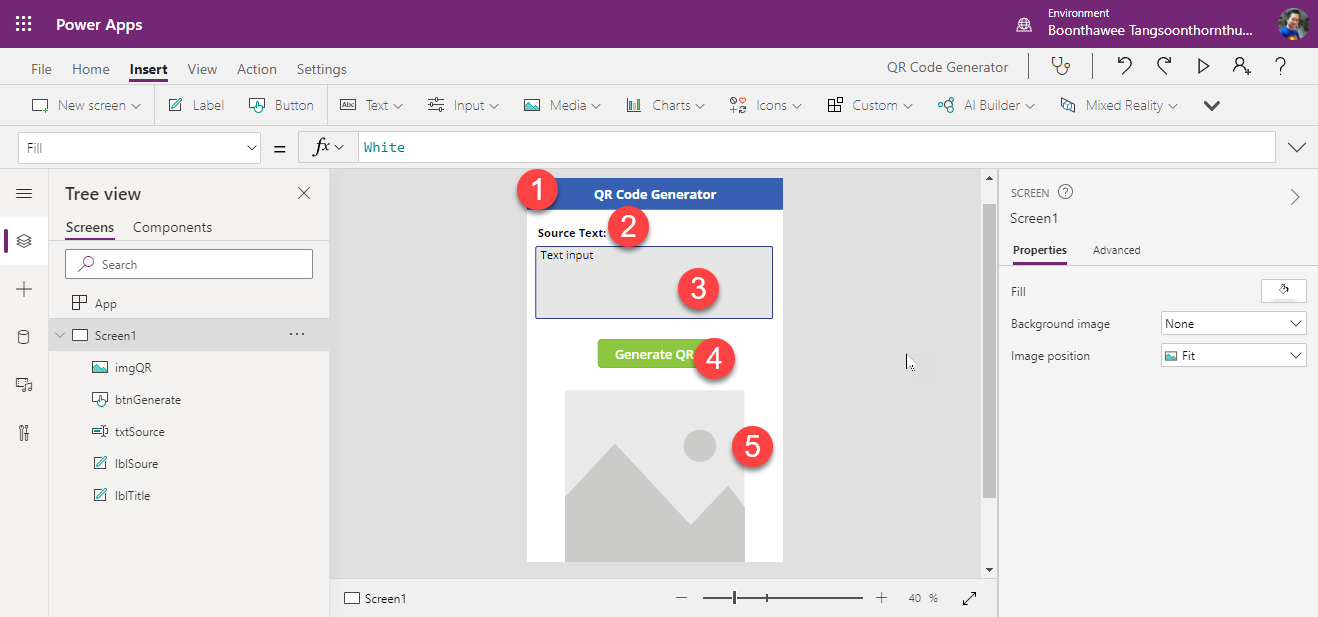Open the Home tab
The height and width of the screenshot is (617, 1318).
[x=91, y=69]
